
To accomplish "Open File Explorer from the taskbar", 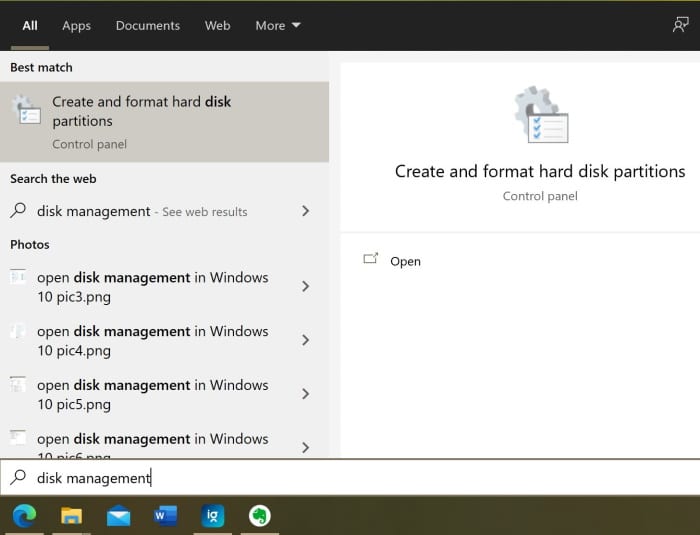I will click(71, 516).
